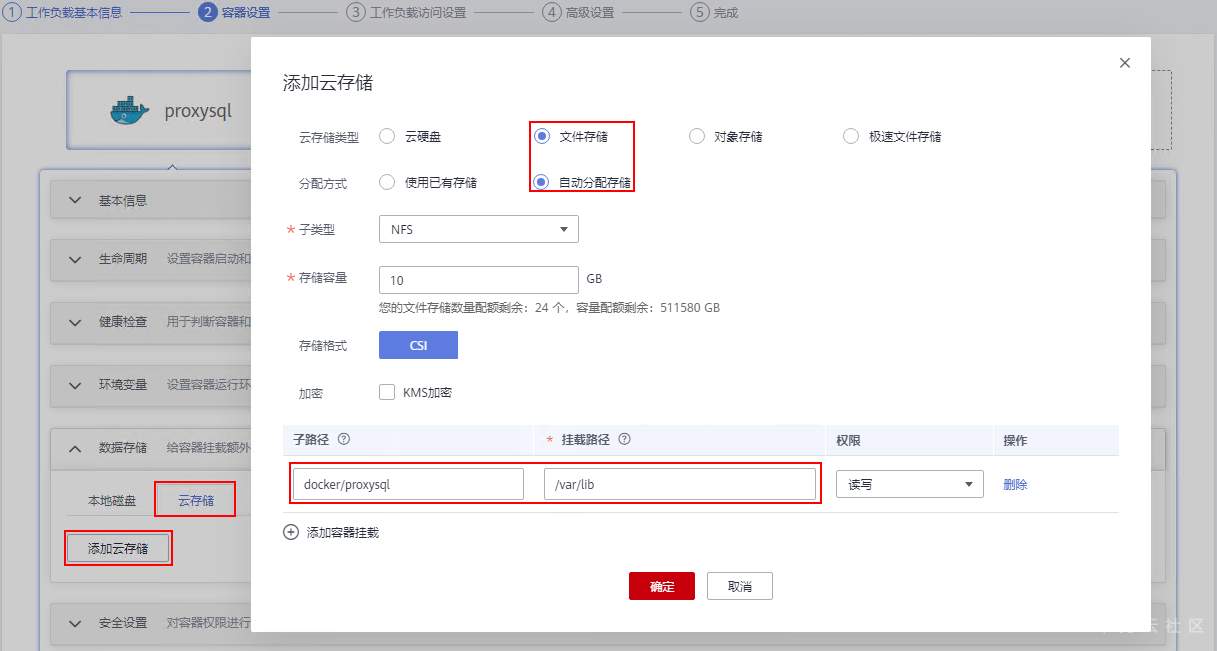Screen dimensions: 1217x651
Task: Select the proxysql container card
Action: pos(158,110)
